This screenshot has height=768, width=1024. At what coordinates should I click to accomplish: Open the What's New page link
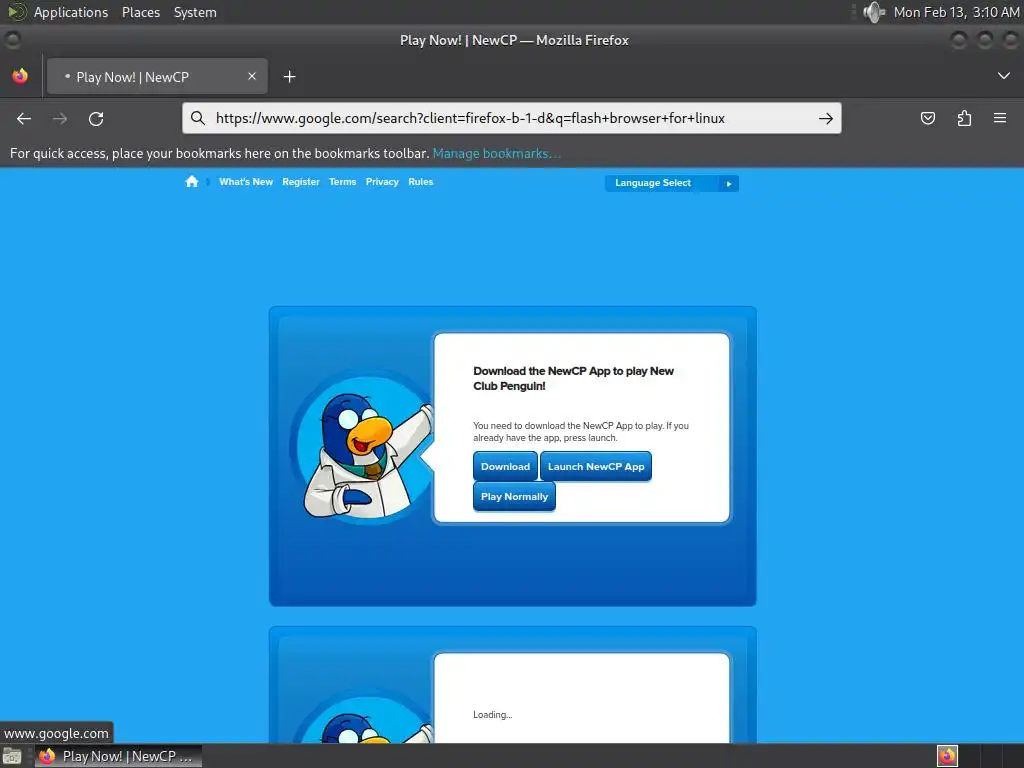click(x=246, y=182)
